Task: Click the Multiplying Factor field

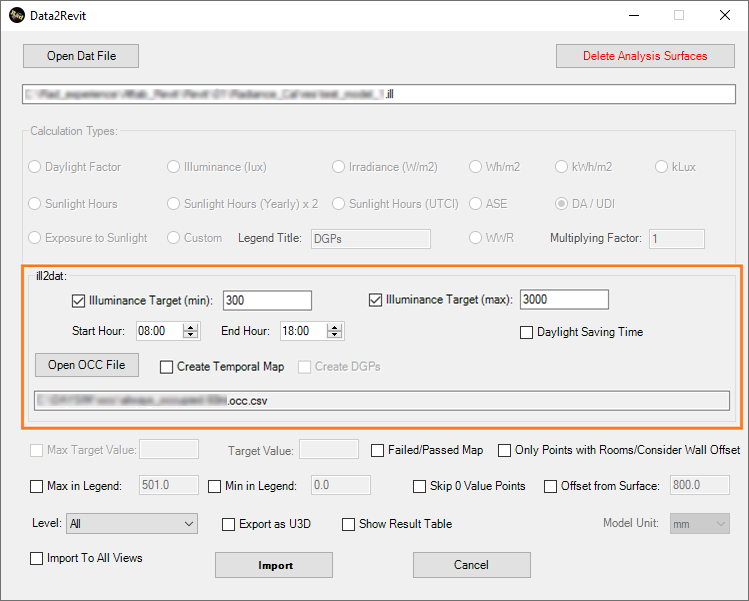Action: point(676,238)
